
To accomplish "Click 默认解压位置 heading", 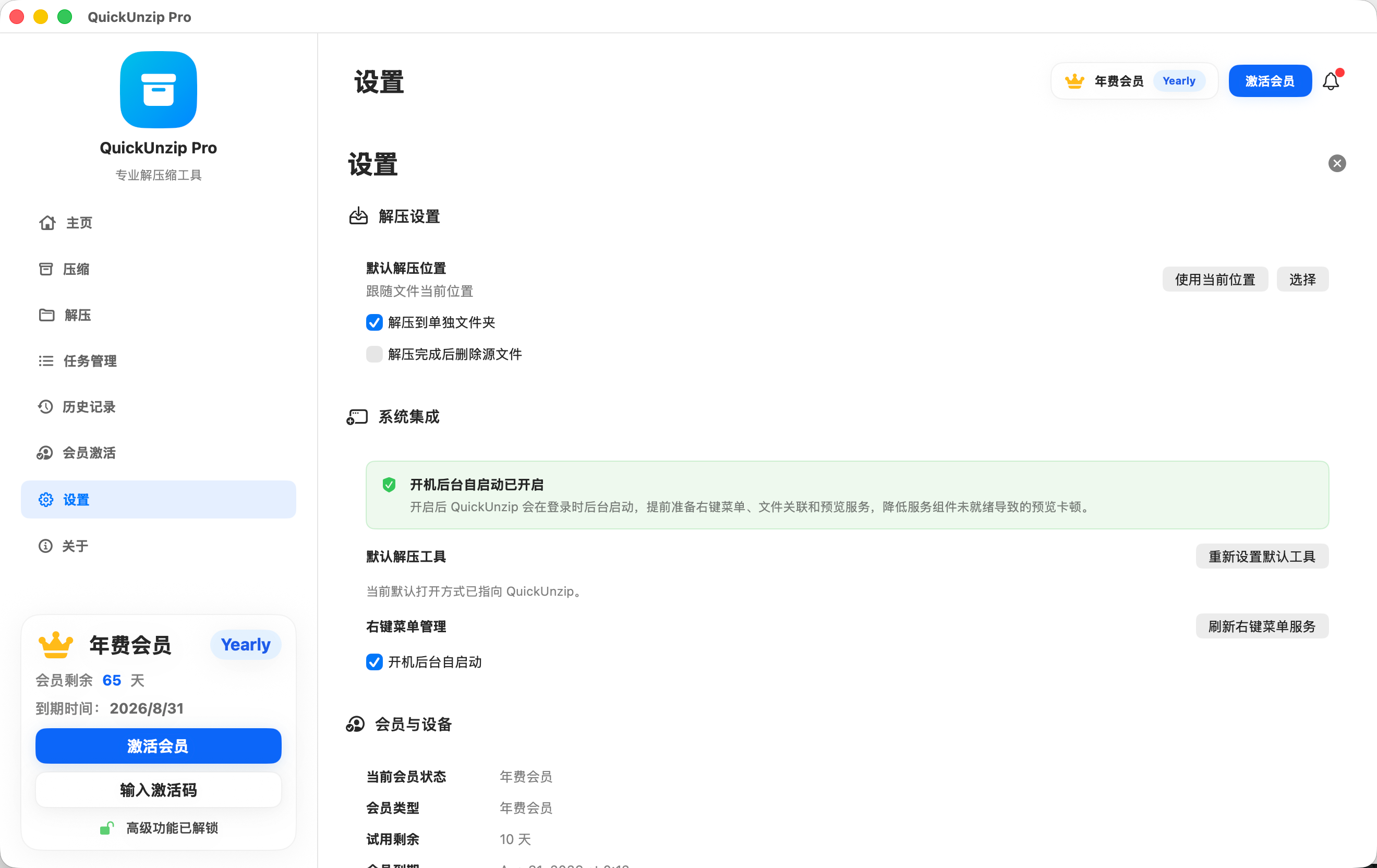I will [406, 268].
